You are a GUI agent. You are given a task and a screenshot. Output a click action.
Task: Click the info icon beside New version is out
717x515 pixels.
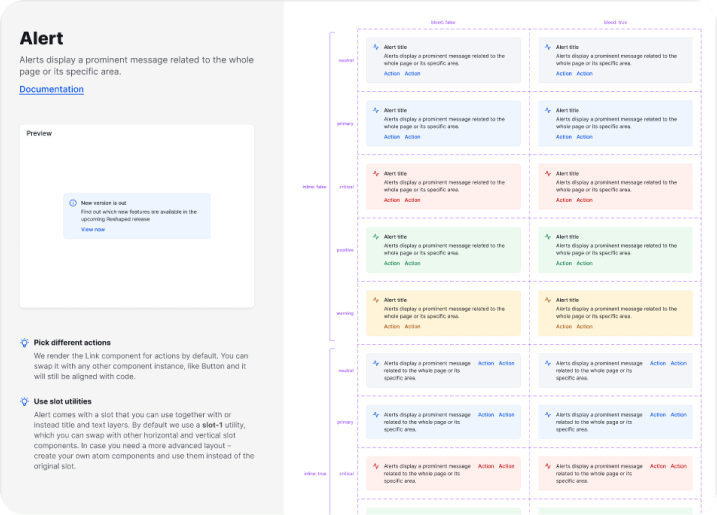73,203
